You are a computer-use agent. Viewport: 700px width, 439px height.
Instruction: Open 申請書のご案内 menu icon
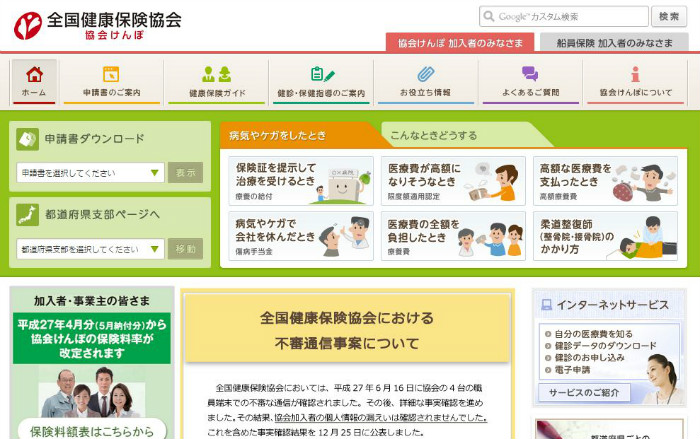coord(111,74)
